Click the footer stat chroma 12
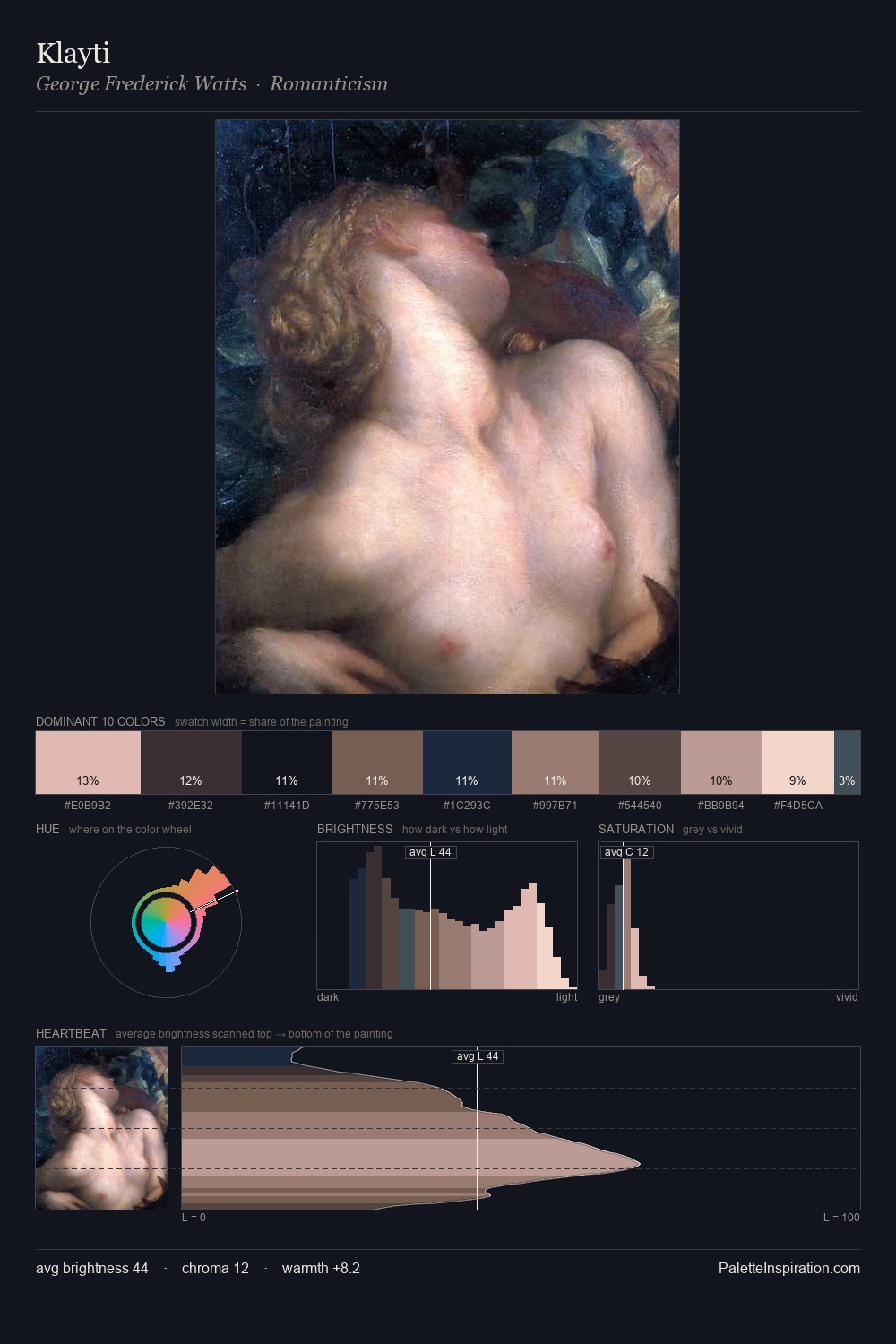 click(215, 1269)
